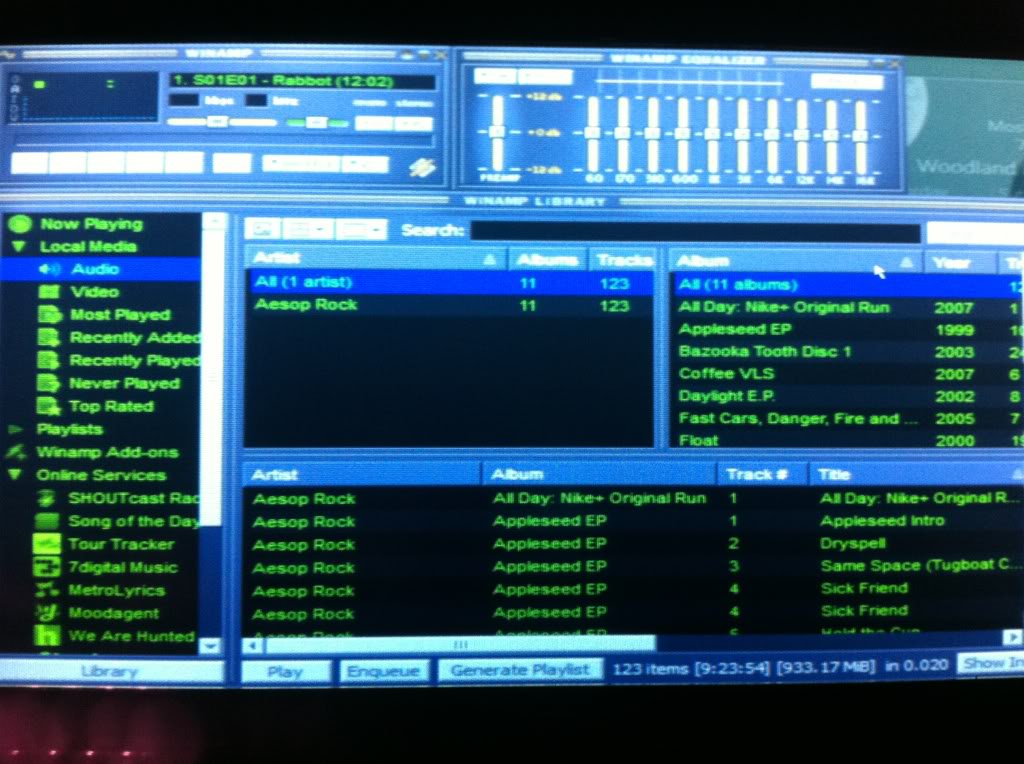Click the first library view toolbar button
Image resolution: width=1024 pixels, height=764 pixels.
tap(263, 229)
